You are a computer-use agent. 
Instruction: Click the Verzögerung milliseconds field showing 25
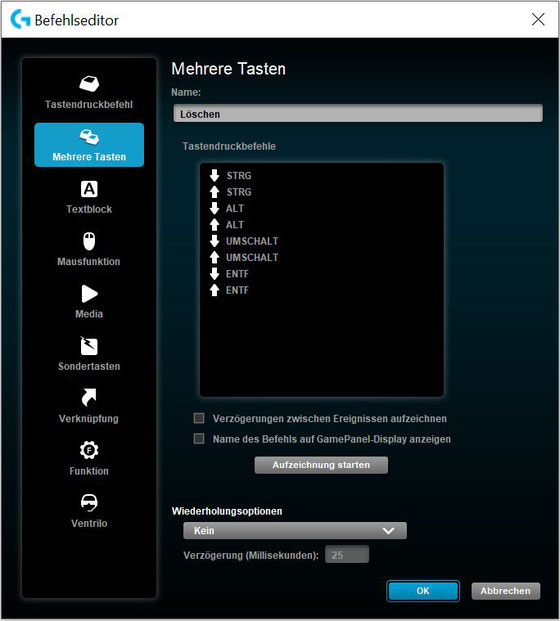click(347, 555)
